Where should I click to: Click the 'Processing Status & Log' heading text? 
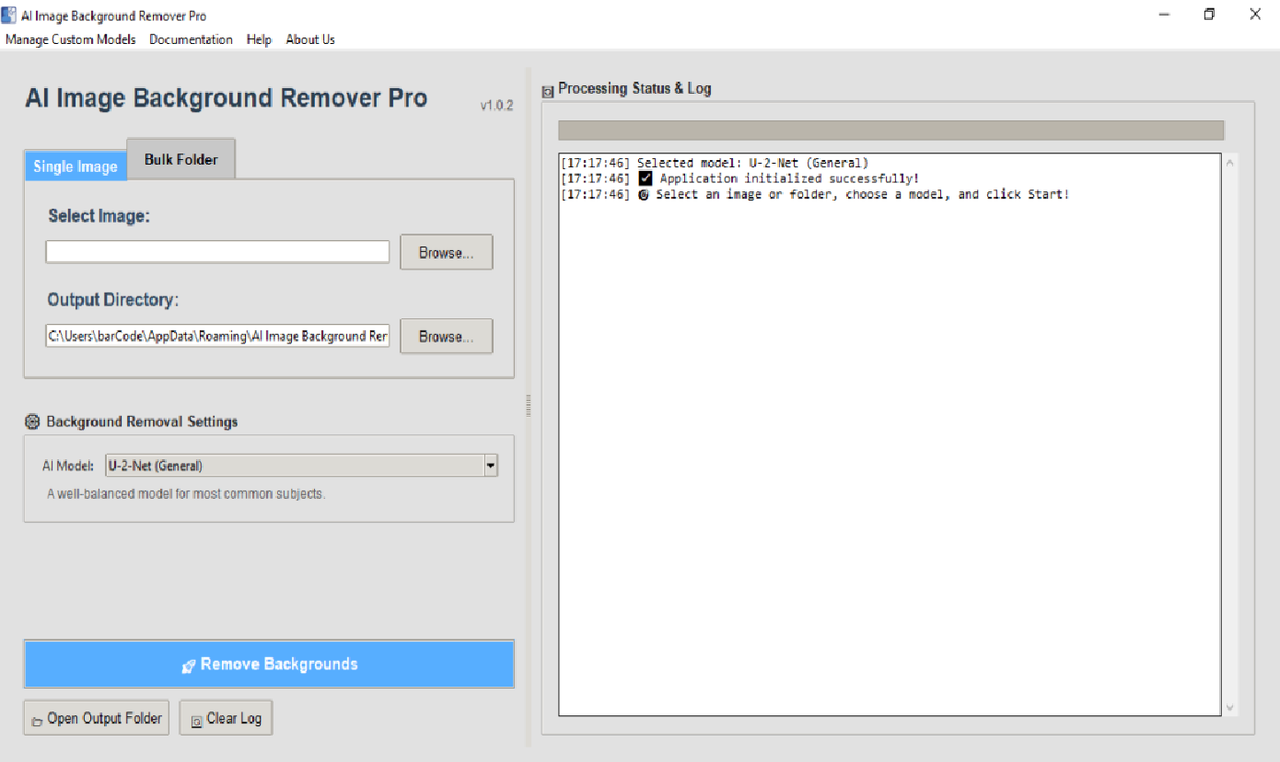pyautogui.click(x=635, y=88)
